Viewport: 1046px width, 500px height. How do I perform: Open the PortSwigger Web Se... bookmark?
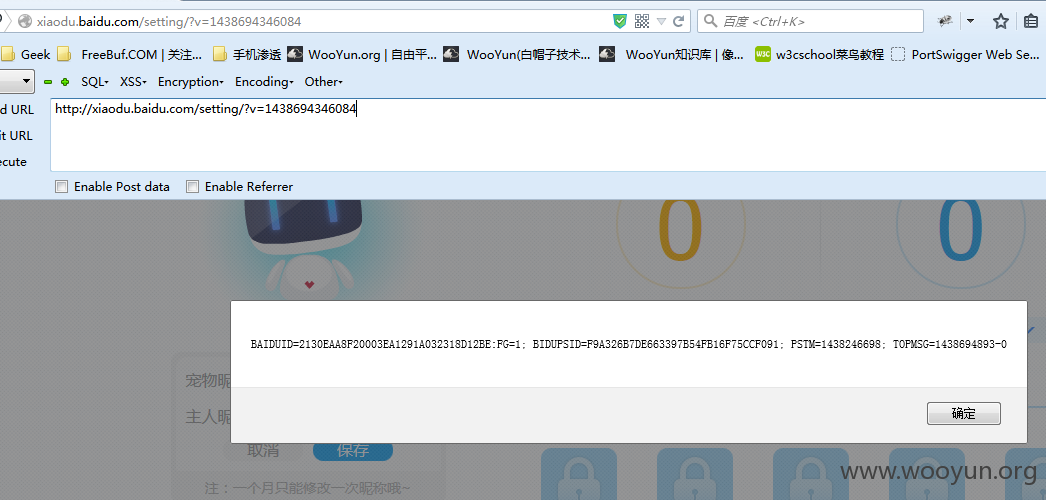(965, 55)
